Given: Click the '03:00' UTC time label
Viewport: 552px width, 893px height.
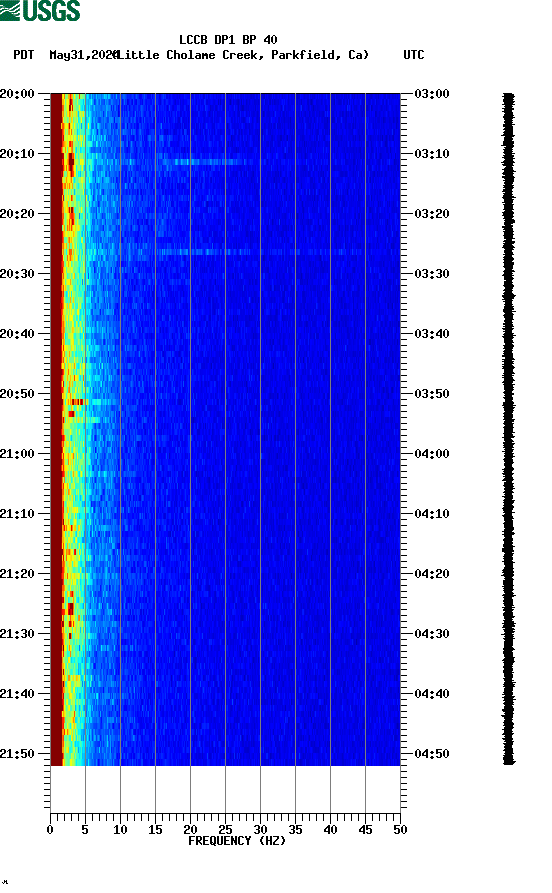Looking at the screenshot, I should click(x=432, y=93).
